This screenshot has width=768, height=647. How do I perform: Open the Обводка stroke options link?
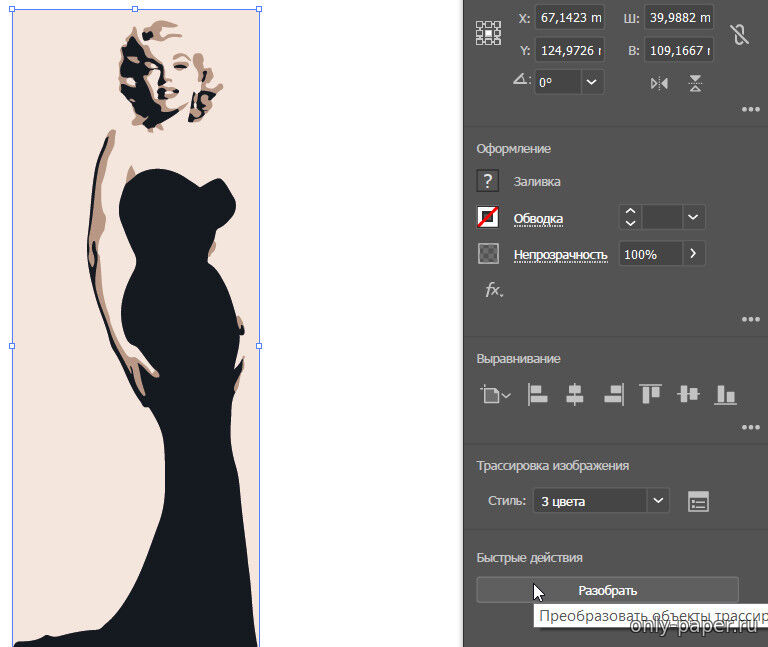(538, 218)
